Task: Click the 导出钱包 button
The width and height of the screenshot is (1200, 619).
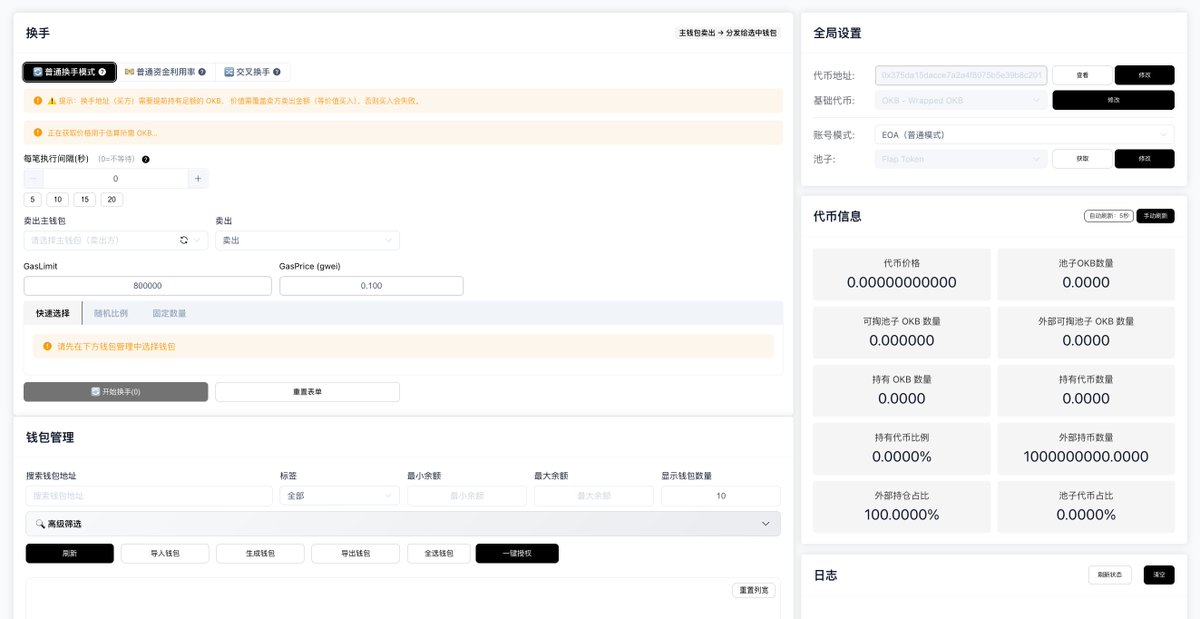Action: pos(356,553)
